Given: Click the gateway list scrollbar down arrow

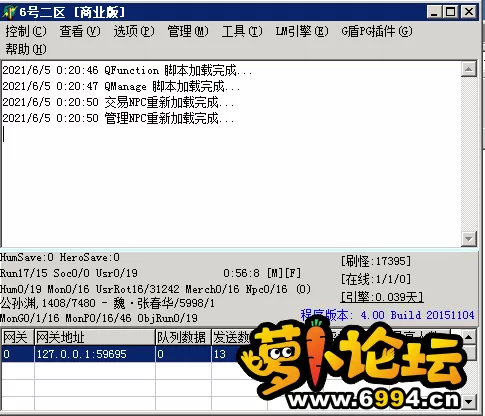Looking at the screenshot, I should (x=469, y=402).
